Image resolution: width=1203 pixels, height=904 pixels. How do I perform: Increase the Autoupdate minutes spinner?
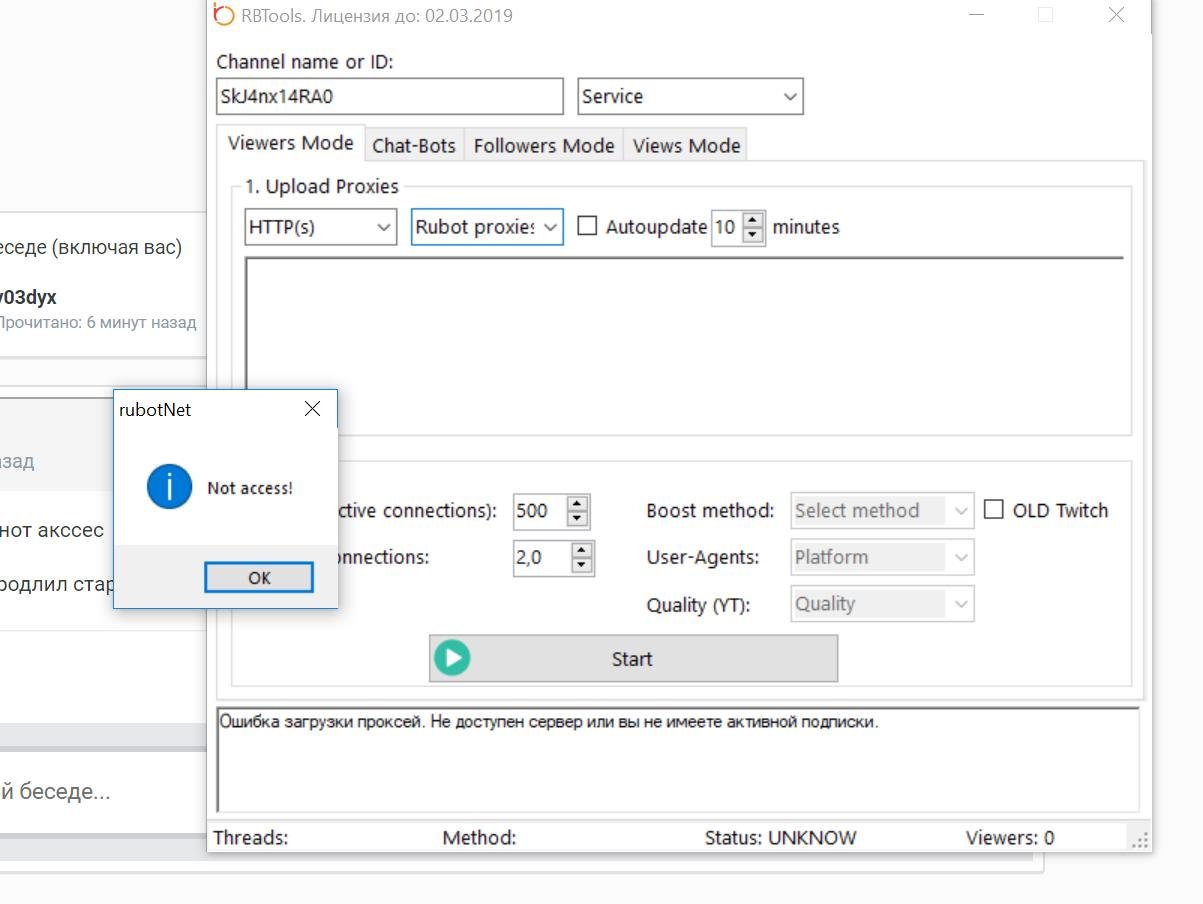click(x=754, y=220)
